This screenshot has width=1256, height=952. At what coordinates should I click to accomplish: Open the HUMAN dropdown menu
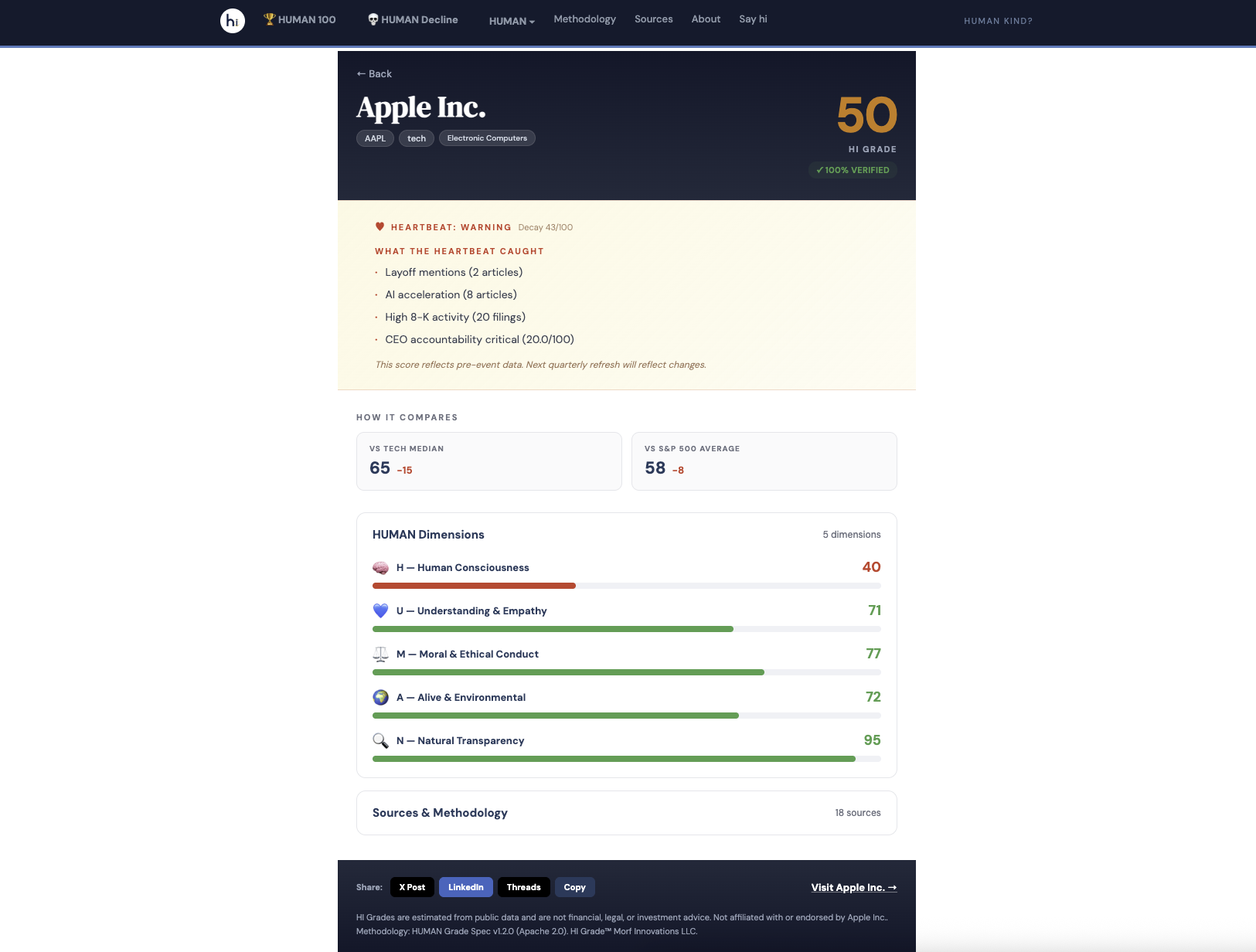click(512, 21)
